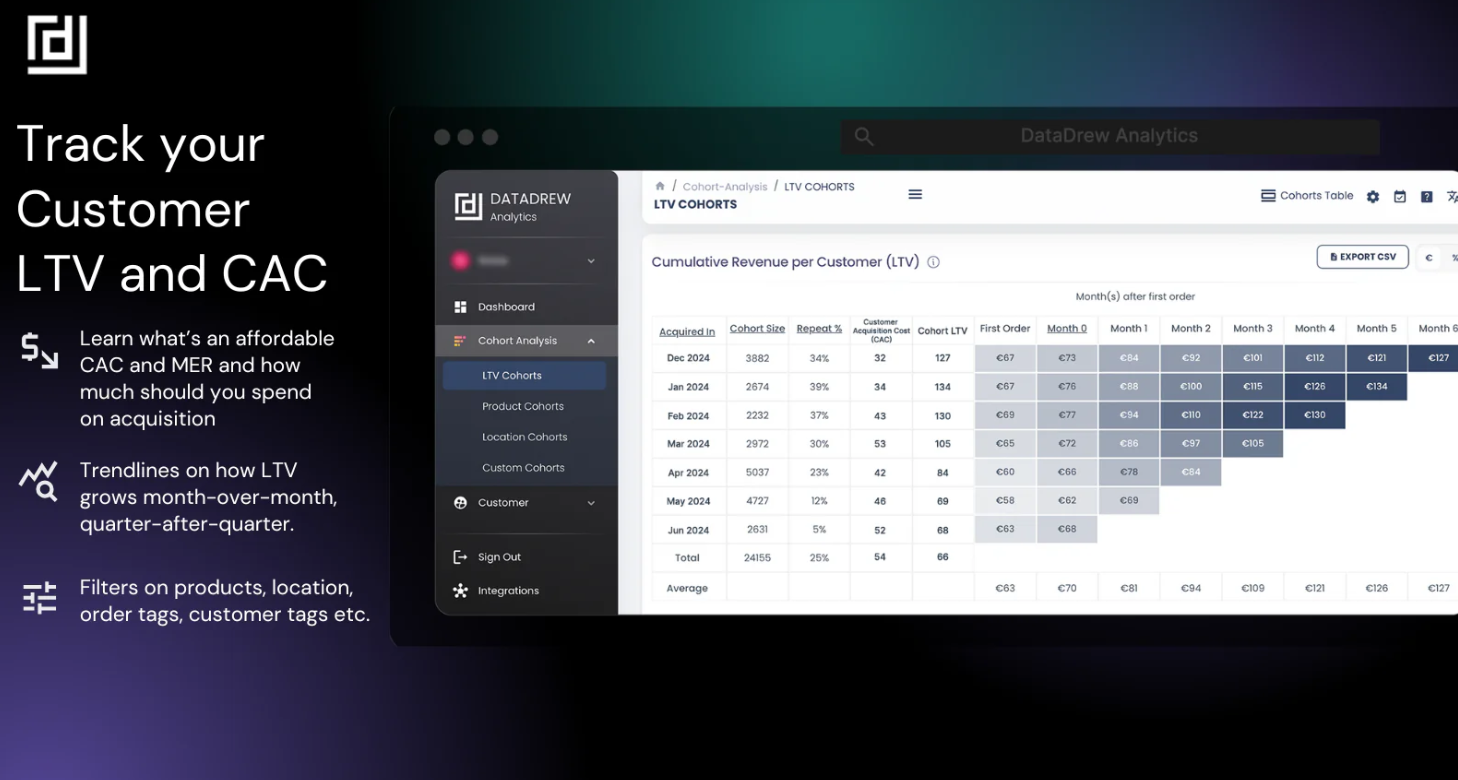
Task: Click Cohort-Analysis breadcrumb link
Action: pyautogui.click(x=725, y=187)
